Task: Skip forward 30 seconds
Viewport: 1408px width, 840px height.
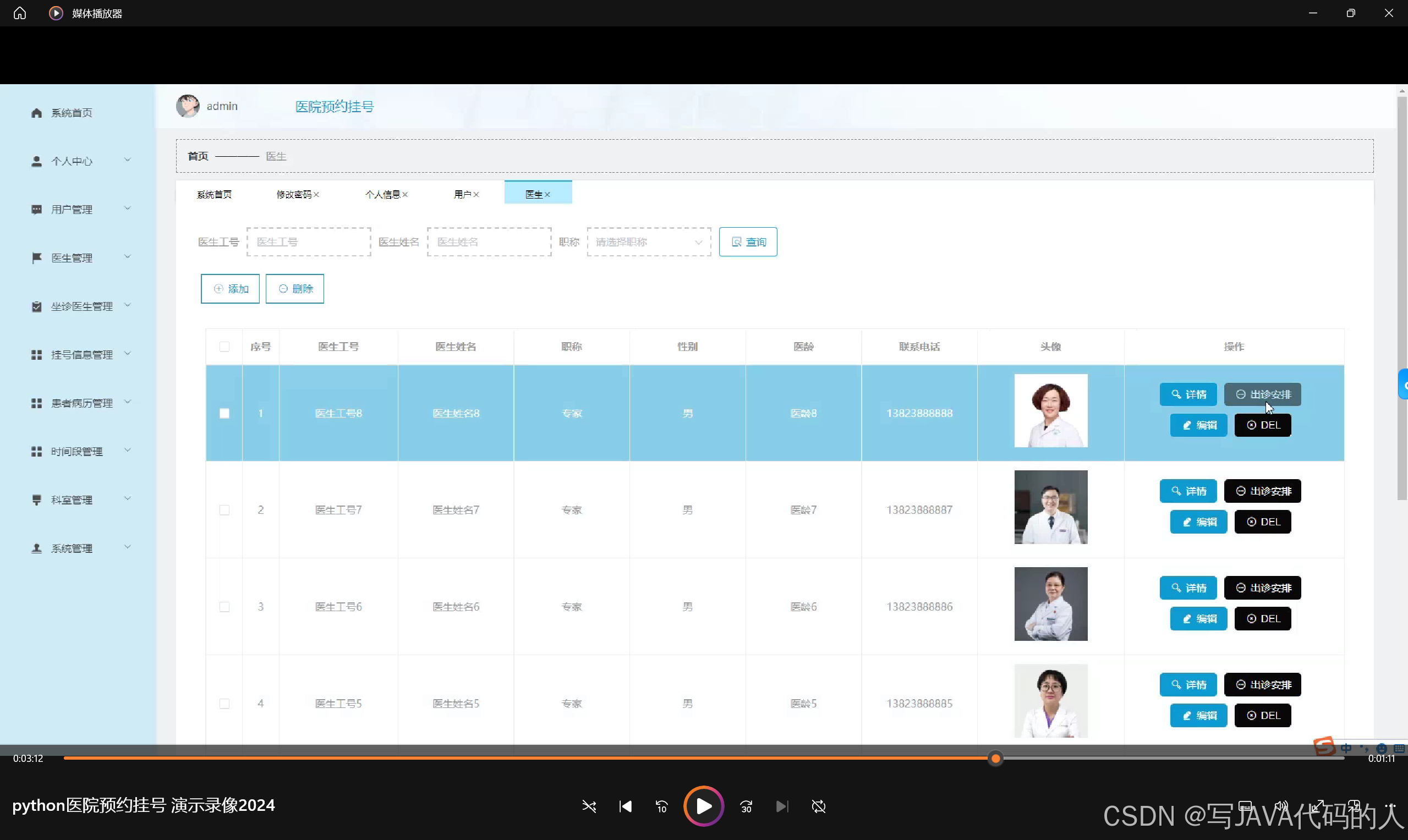Action: click(746, 806)
